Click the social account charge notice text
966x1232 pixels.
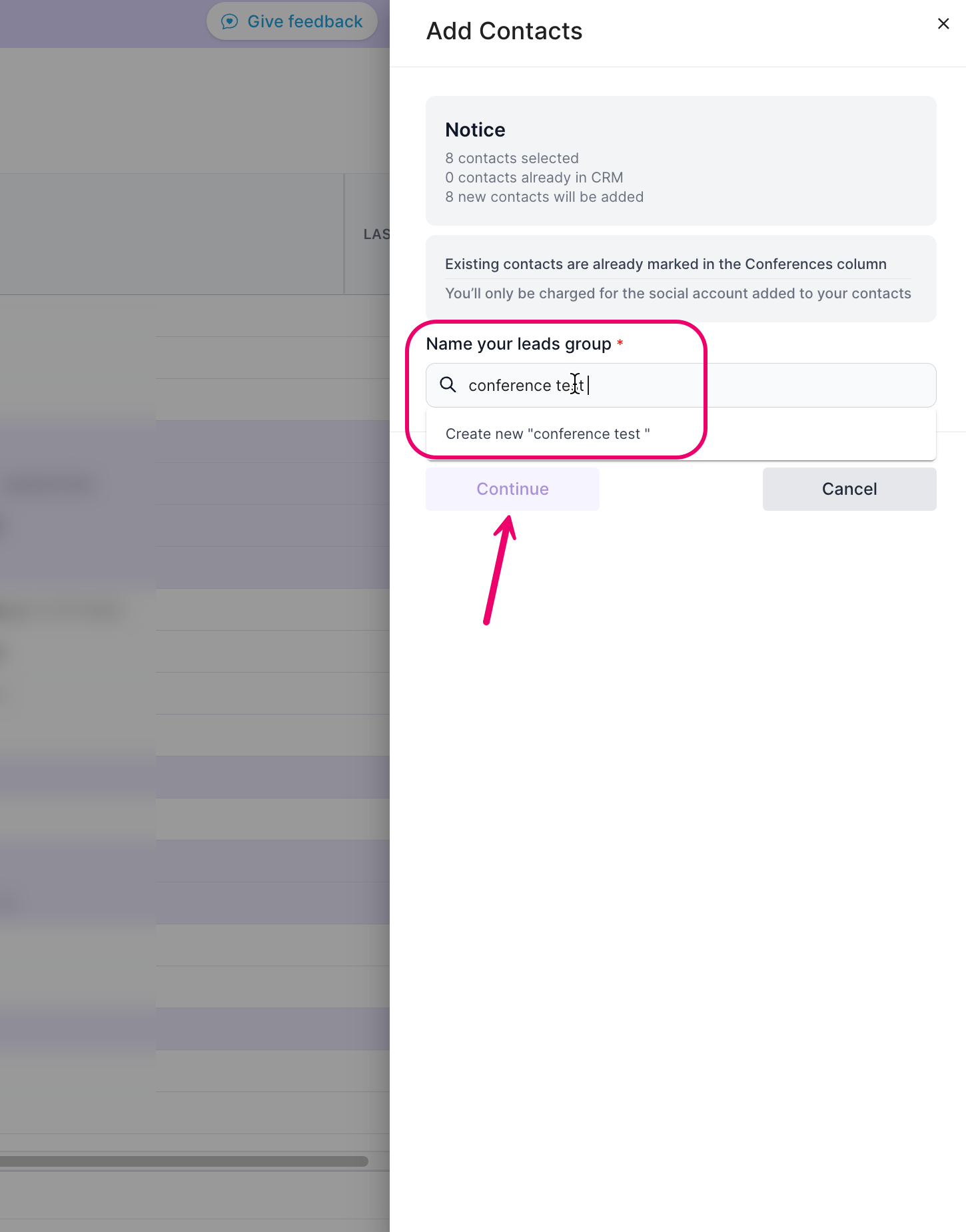point(678,294)
